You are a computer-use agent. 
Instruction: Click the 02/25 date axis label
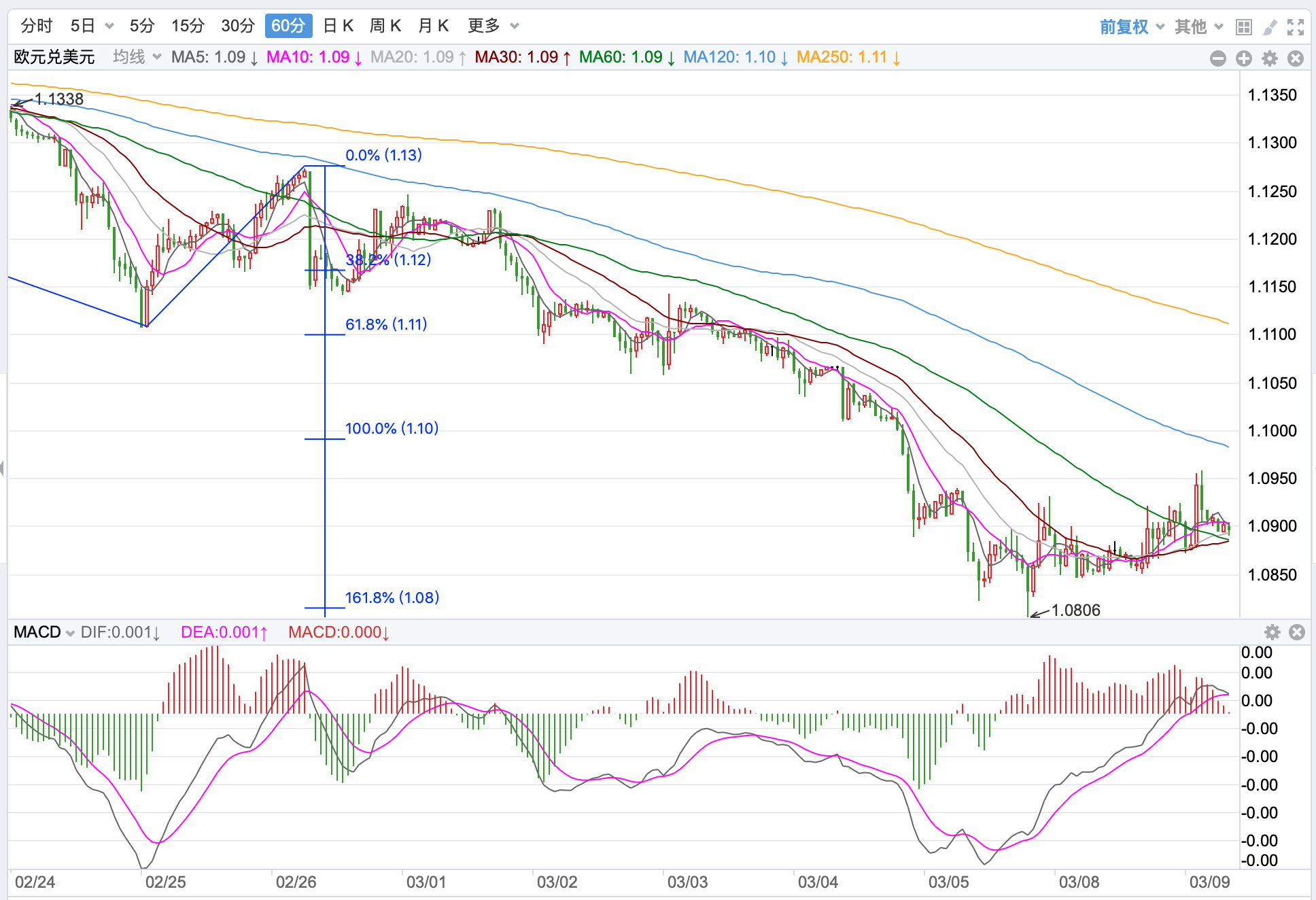(x=165, y=882)
